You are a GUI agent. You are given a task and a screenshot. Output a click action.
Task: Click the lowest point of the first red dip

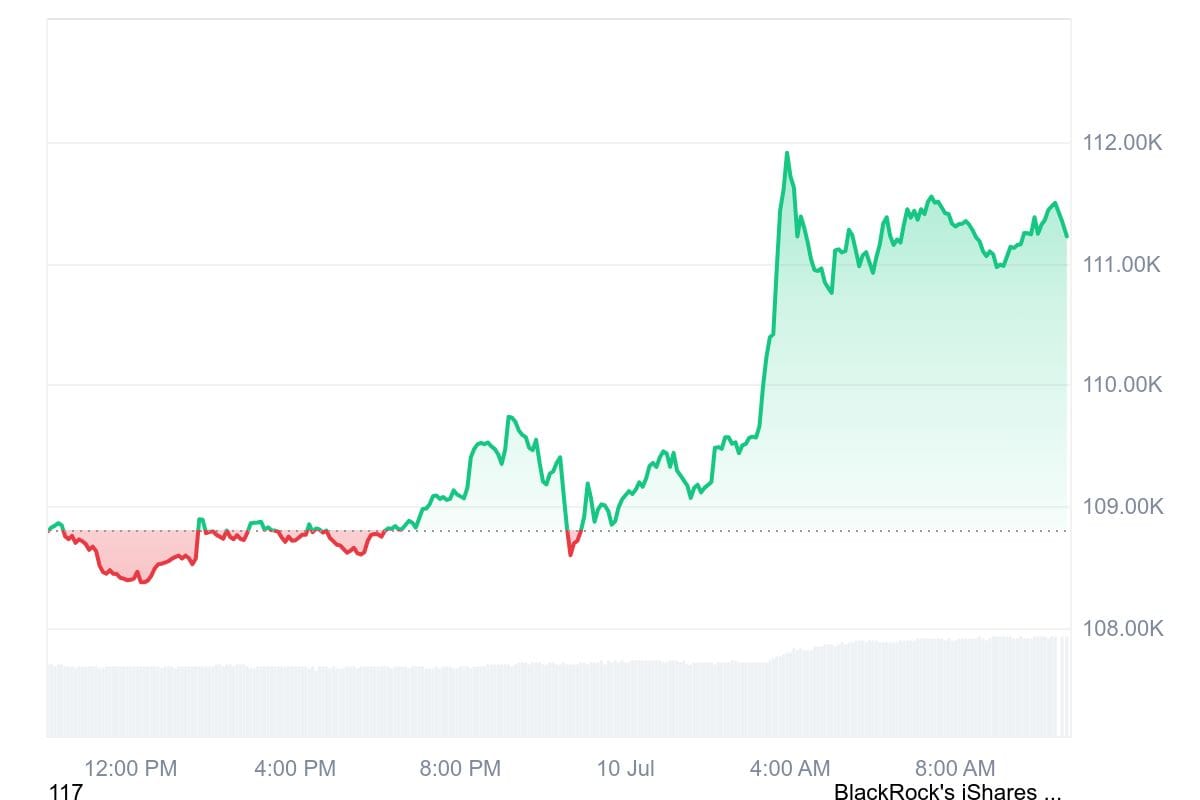141,581
